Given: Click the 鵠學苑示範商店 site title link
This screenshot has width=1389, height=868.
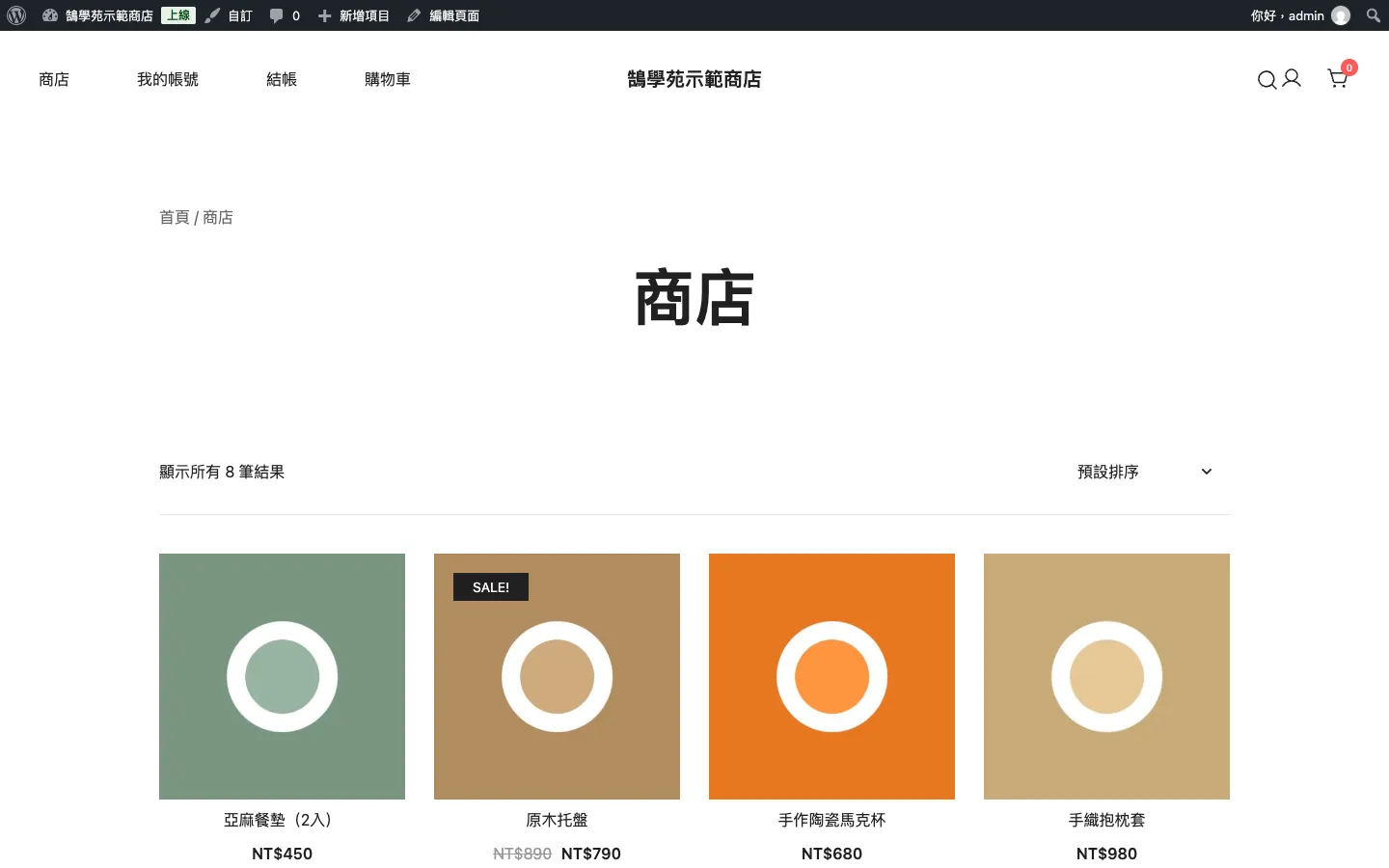Looking at the screenshot, I should click(694, 79).
